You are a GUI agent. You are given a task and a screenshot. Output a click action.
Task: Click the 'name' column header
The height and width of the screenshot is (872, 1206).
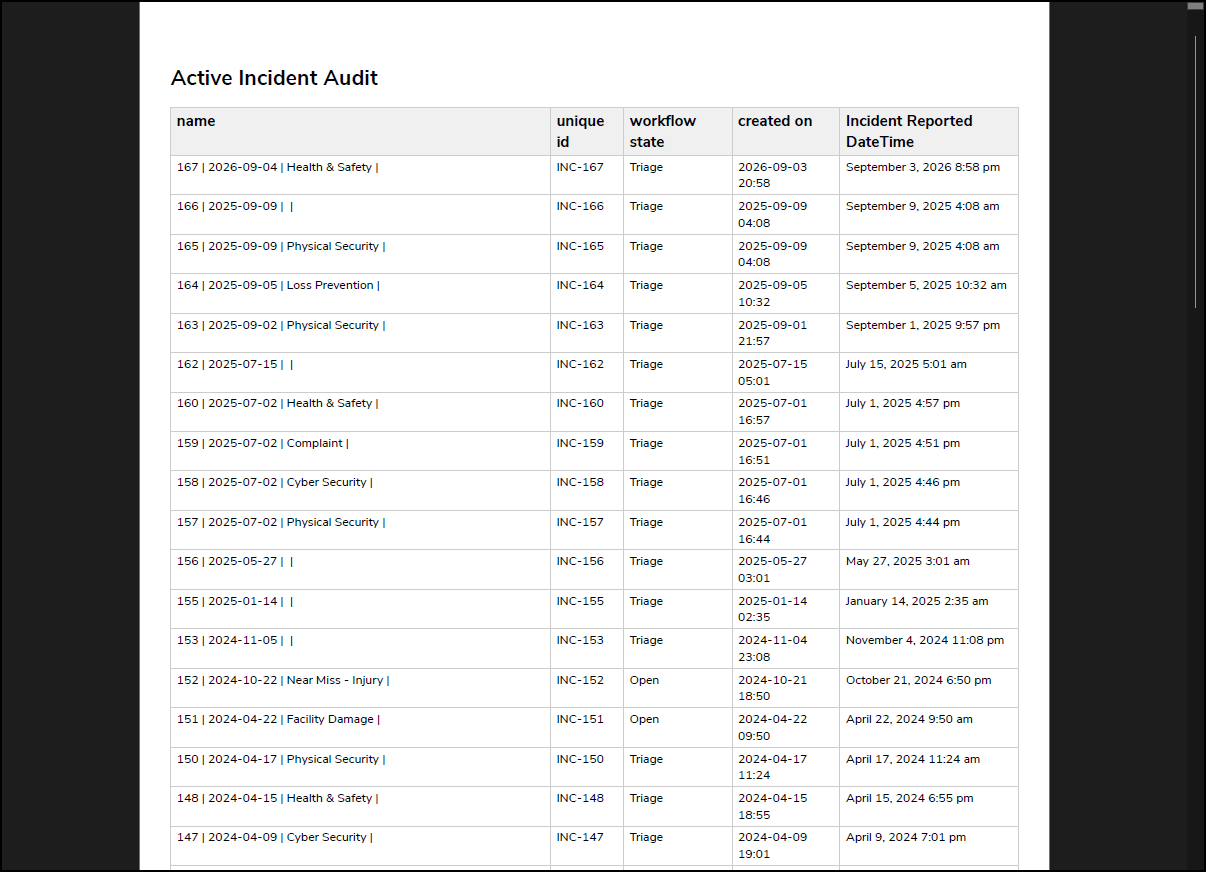(360, 131)
